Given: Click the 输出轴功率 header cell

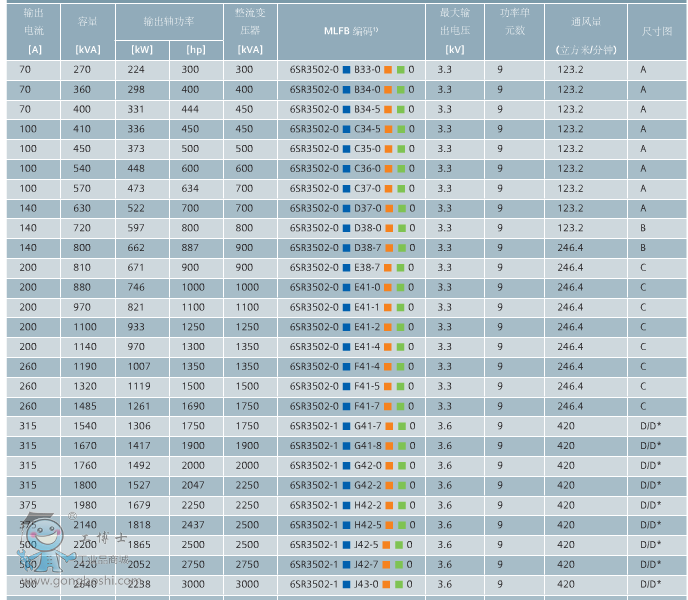Looking at the screenshot, I should pyautogui.click(x=169, y=22).
